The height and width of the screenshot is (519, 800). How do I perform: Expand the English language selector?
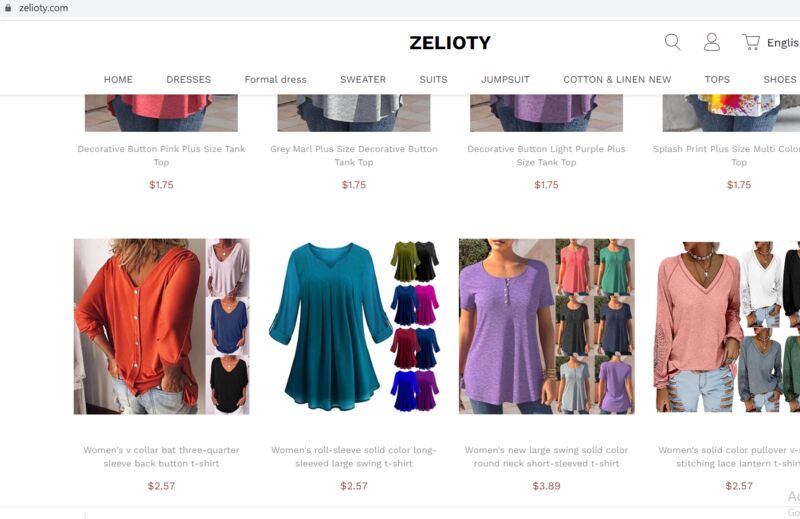(783, 43)
